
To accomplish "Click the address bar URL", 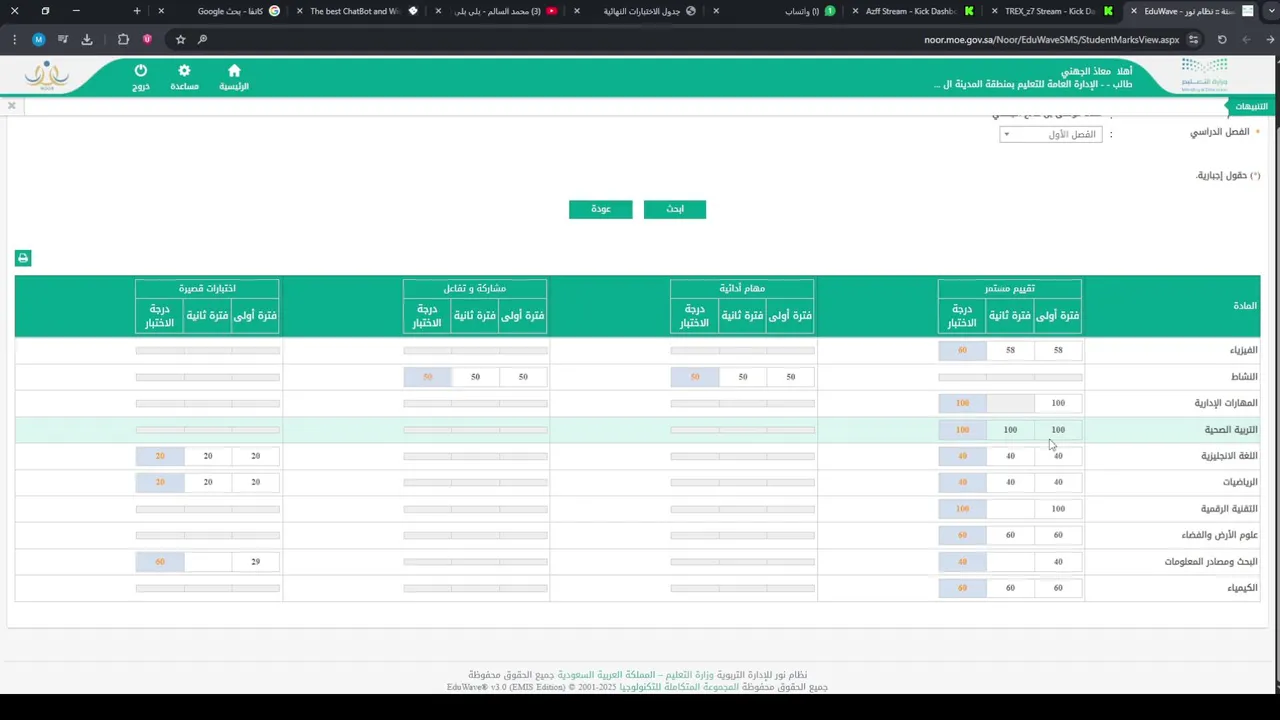I will click(x=1051, y=40).
